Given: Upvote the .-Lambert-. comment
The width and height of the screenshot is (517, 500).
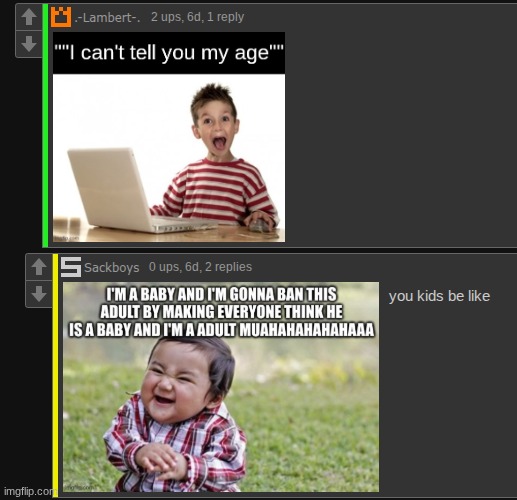Looking at the screenshot, I should click(x=29, y=17).
